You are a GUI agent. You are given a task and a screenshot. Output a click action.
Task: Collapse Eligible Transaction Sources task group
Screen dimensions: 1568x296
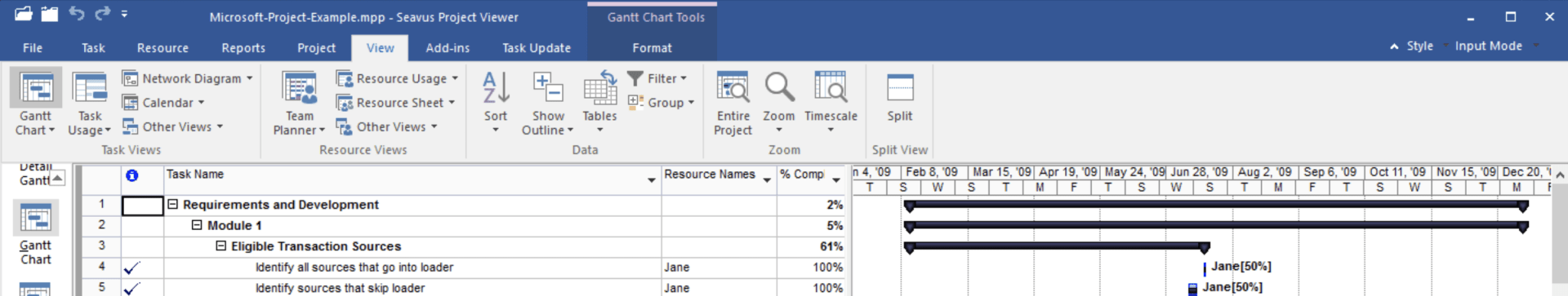point(220,246)
